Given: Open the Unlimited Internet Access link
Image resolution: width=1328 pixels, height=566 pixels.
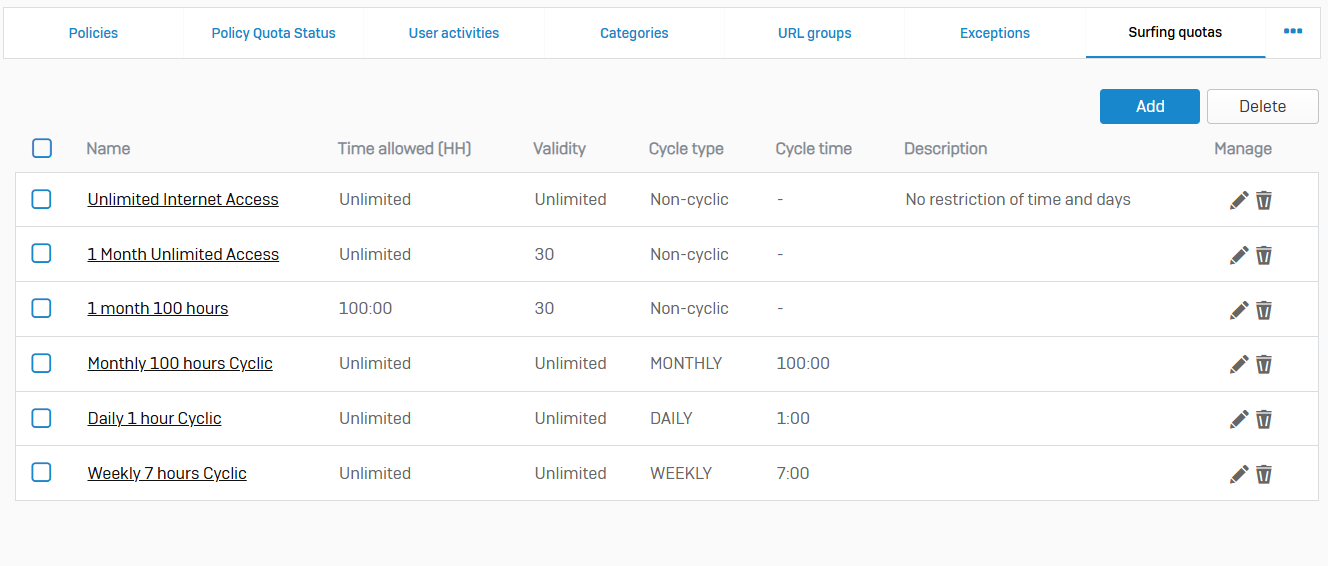Looking at the screenshot, I should (x=183, y=199).
